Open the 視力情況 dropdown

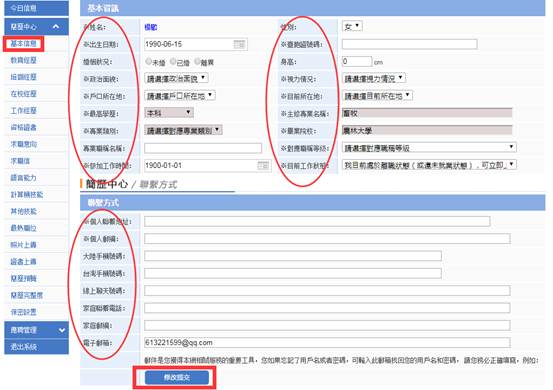[374, 78]
